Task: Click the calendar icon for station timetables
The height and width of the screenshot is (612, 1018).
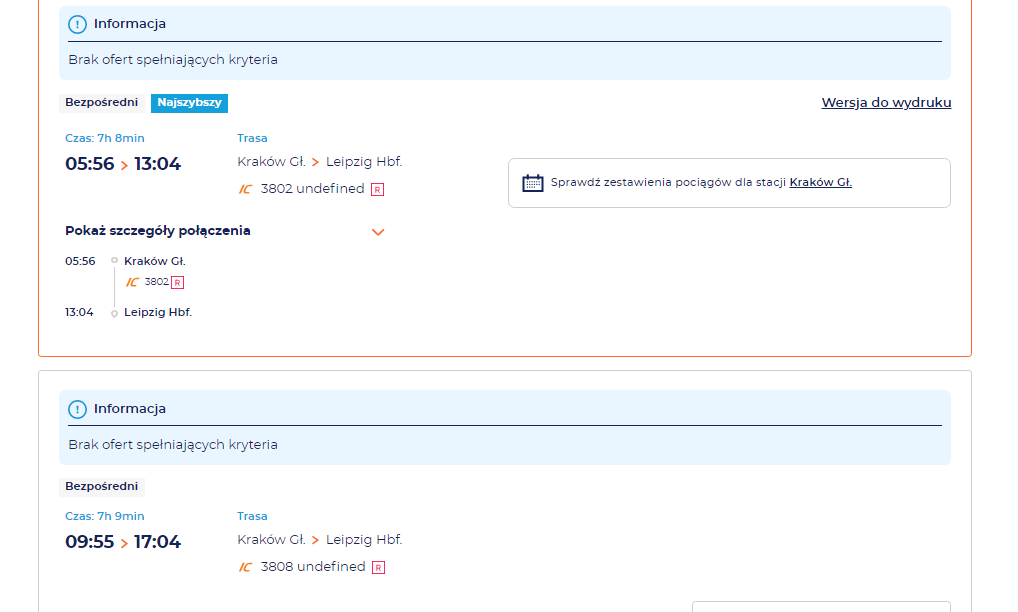Action: click(532, 183)
